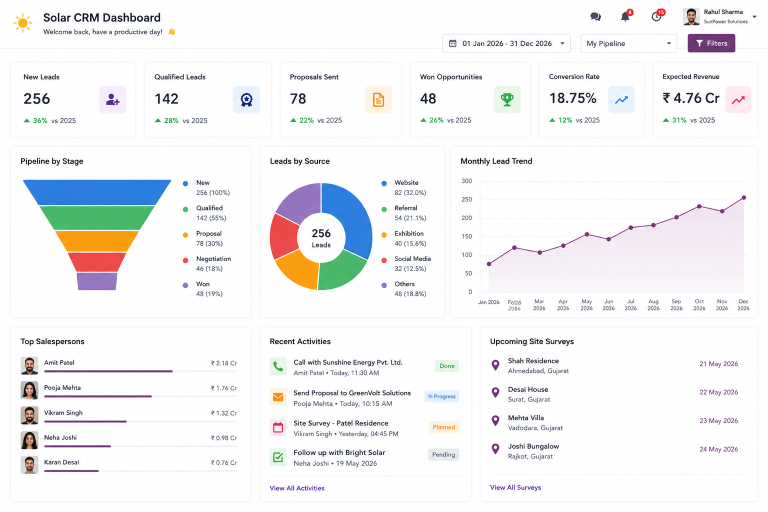
Task: Open View All Surveys link
Action: click(x=515, y=488)
